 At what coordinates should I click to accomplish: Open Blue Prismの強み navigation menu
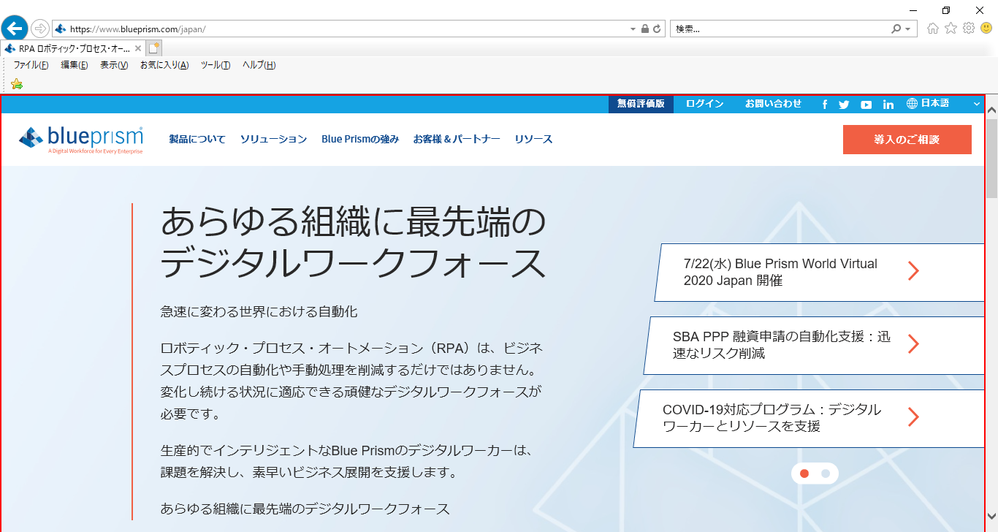click(360, 139)
